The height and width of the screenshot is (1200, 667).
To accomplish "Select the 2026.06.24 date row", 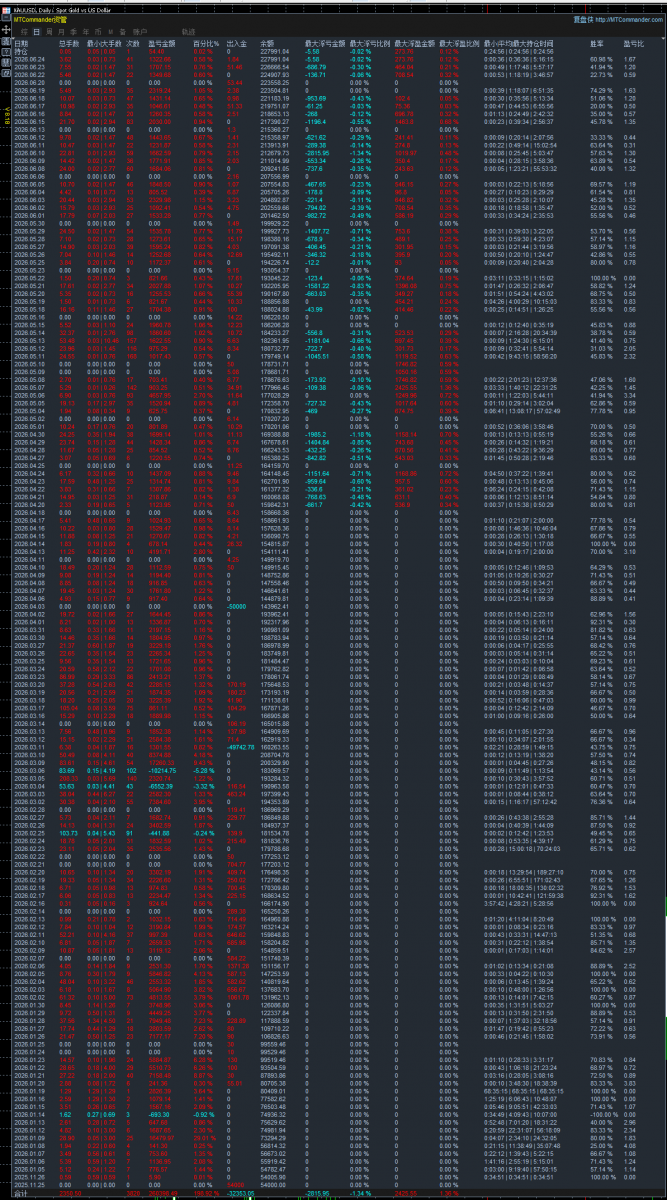I will coord(29,59).
